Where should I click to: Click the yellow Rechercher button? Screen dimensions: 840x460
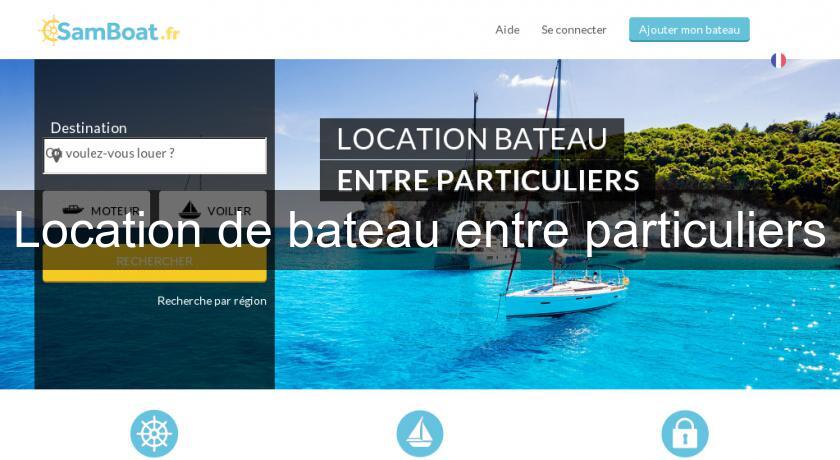155,262
